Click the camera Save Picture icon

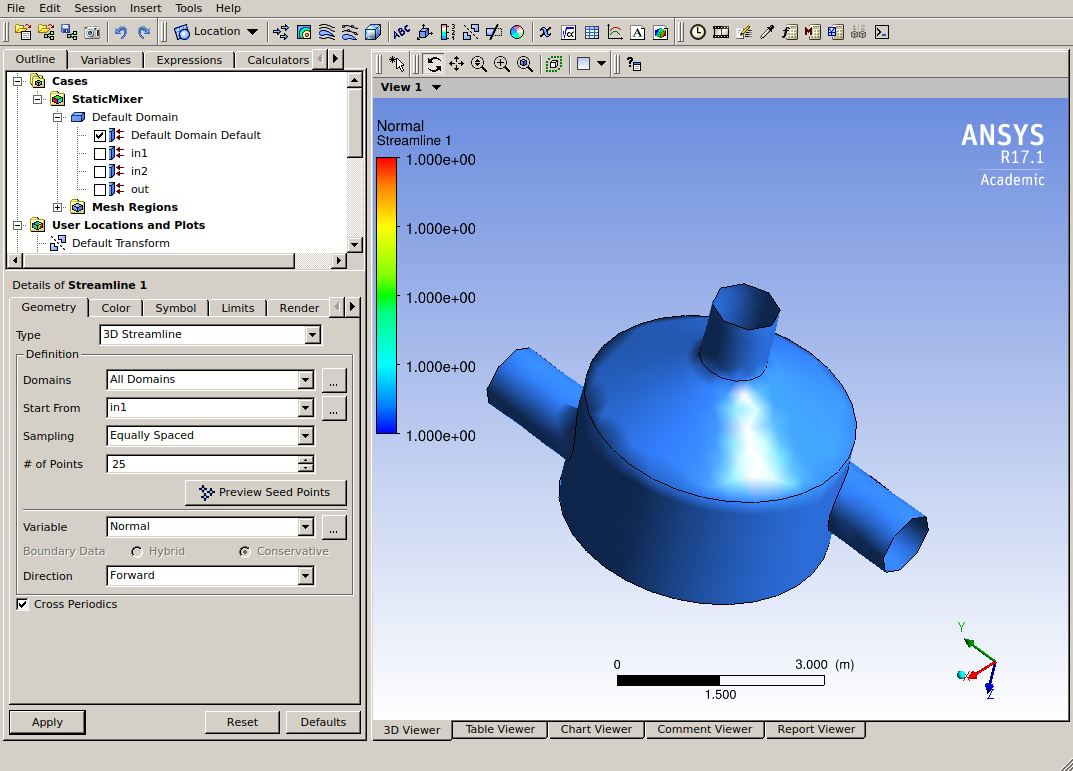click(x=92, y=32)
